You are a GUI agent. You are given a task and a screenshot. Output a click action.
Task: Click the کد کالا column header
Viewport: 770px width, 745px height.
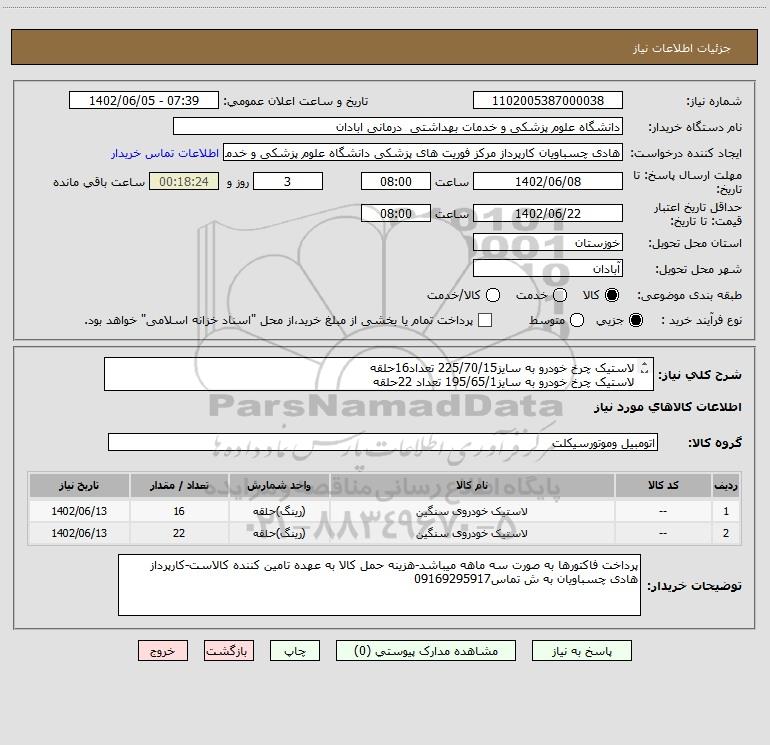(663, 485)
